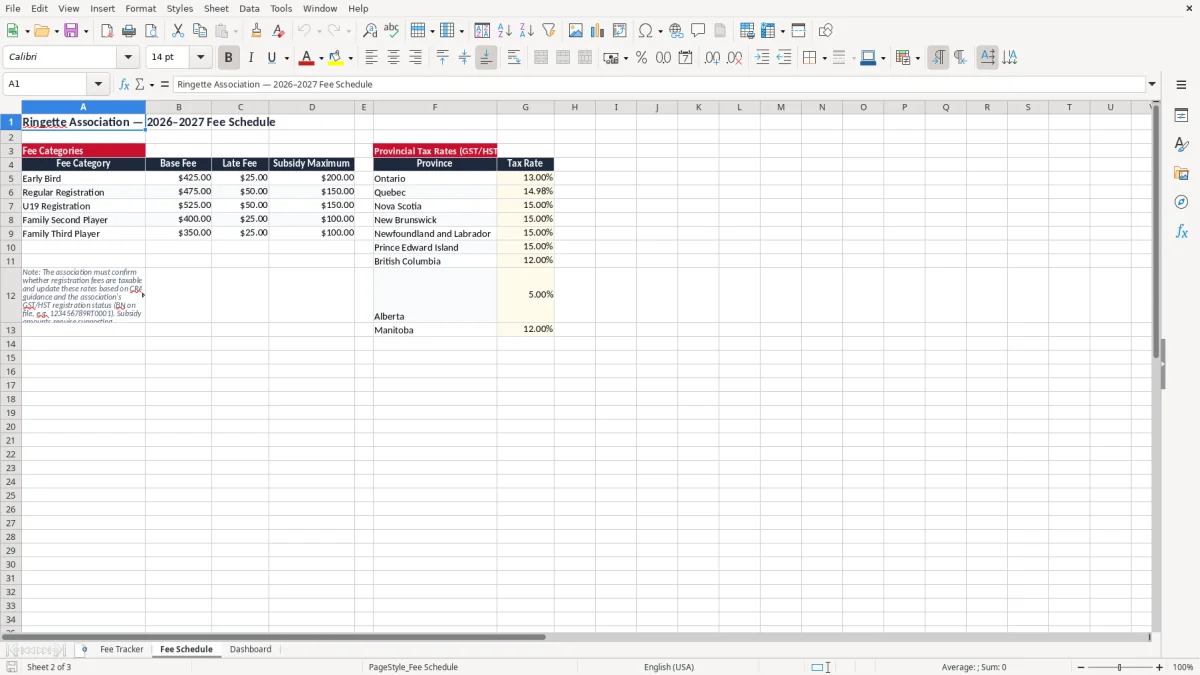Expand the Borders dropdown arrow
The height and width of the screenshot is (675, 1200).
pos(824,58)
